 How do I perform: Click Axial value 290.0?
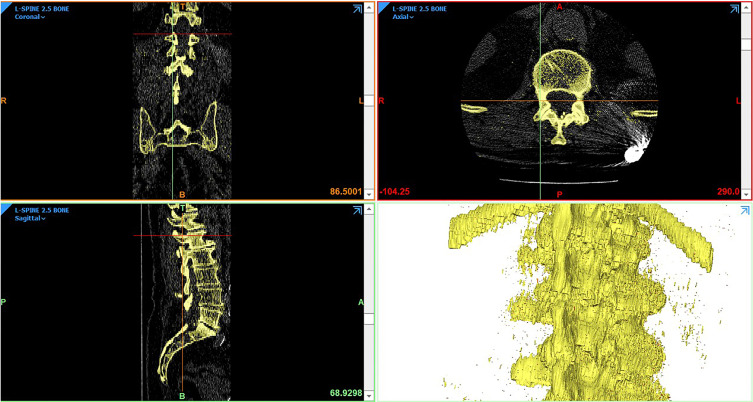pyautogui.click(x=729, y=191)
